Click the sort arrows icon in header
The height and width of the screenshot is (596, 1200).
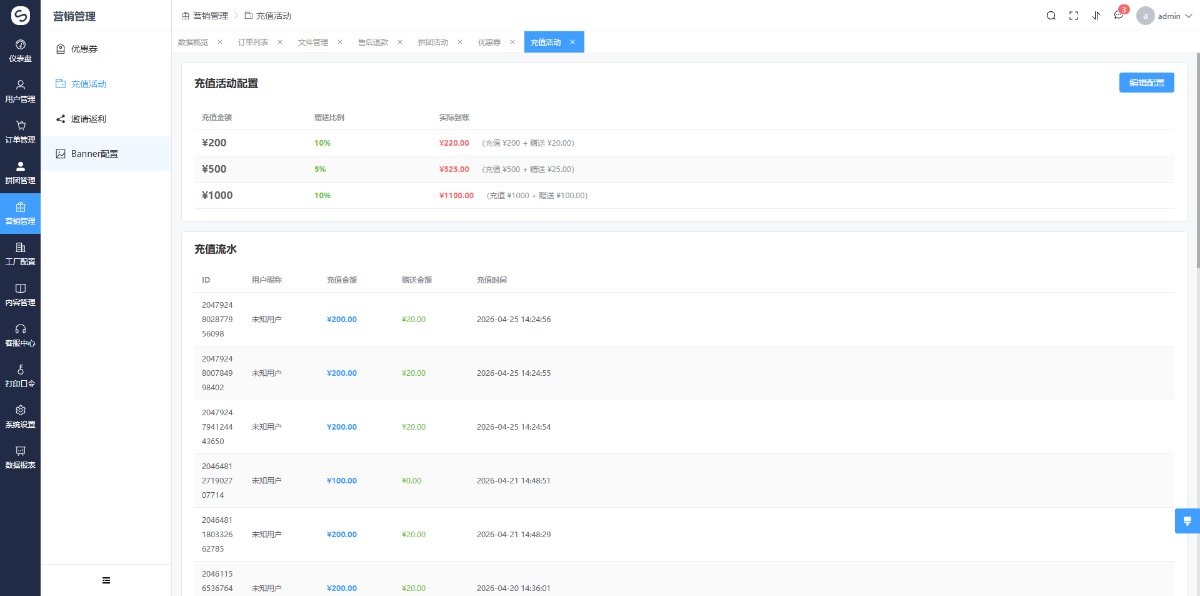1096,15
